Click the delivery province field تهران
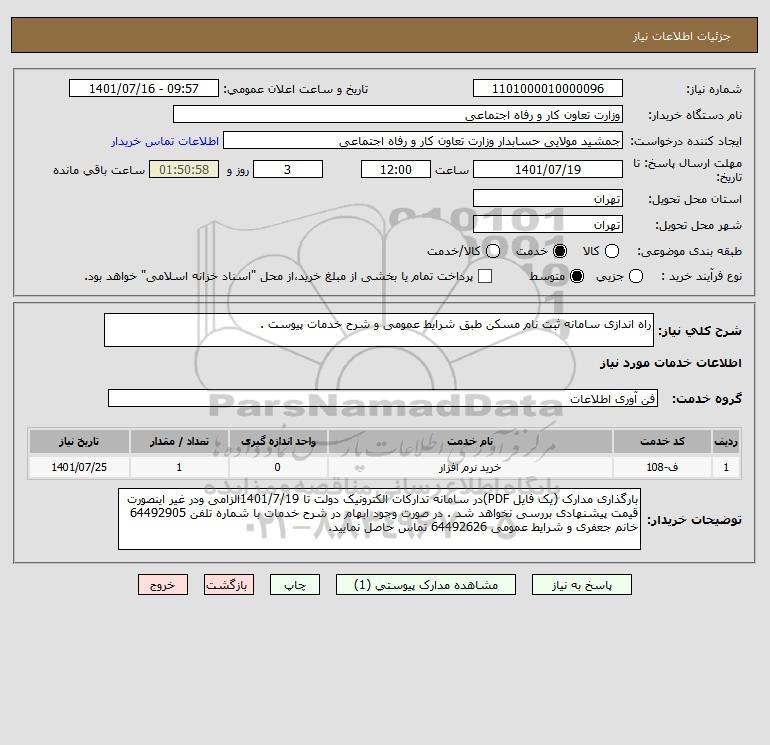770x745 pixels. [x=548, y=198]
